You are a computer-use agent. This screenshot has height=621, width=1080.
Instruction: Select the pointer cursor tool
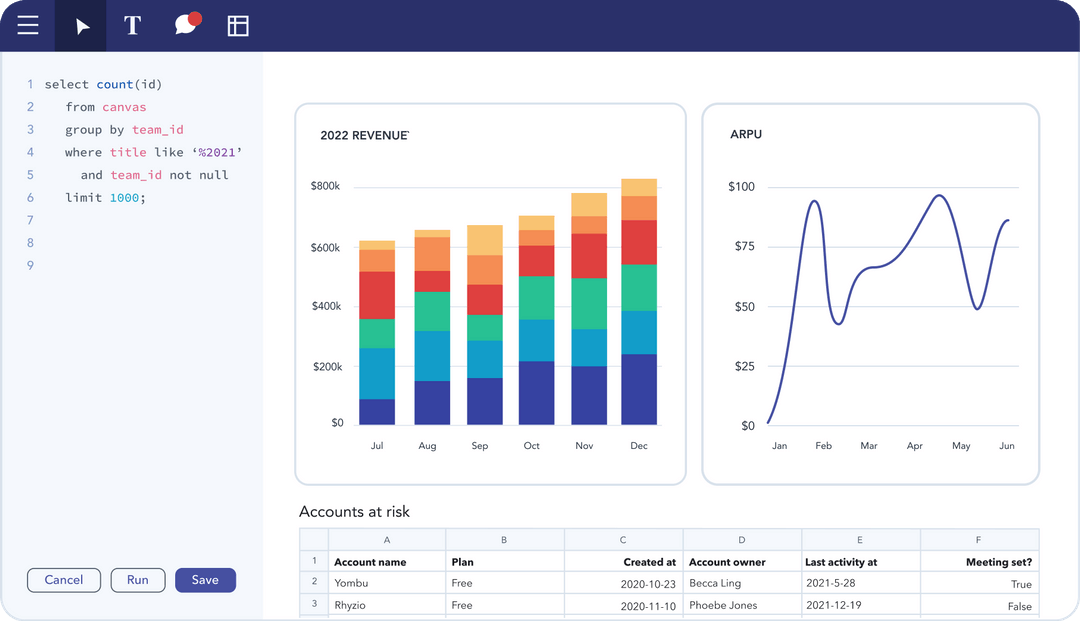pyautogui.click(x=81, y=25)
